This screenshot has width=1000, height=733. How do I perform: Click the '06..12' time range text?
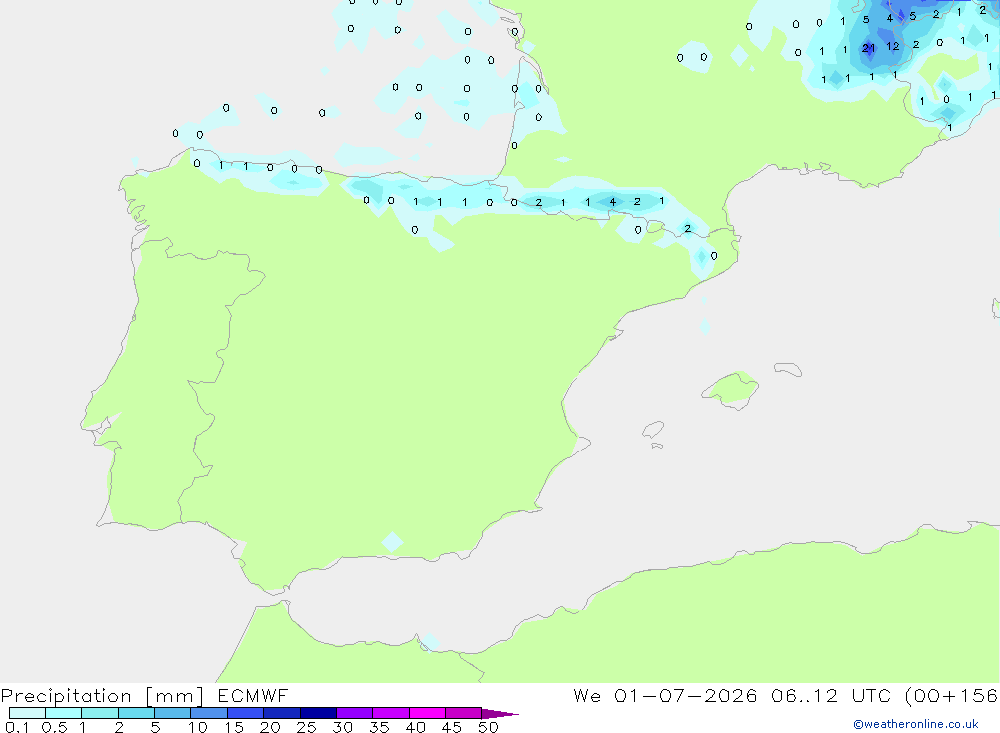(x=804, y=695)
